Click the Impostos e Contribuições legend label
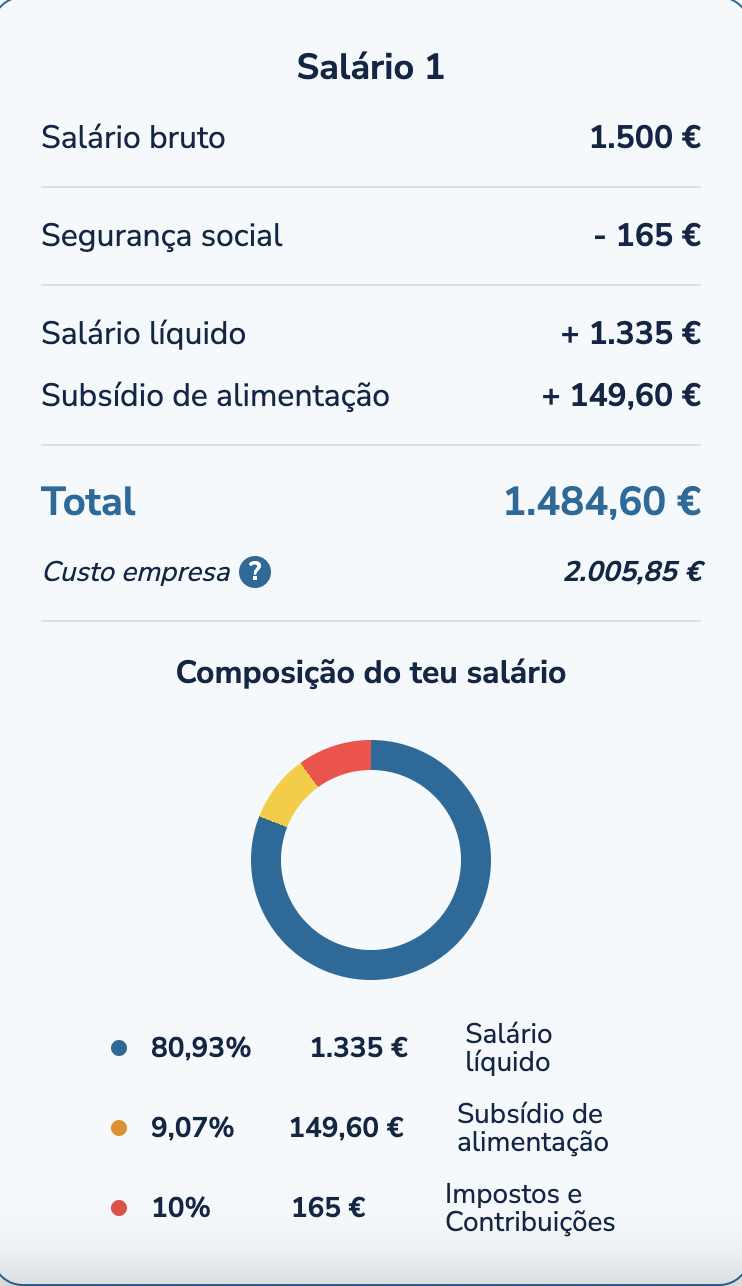 530,1208
